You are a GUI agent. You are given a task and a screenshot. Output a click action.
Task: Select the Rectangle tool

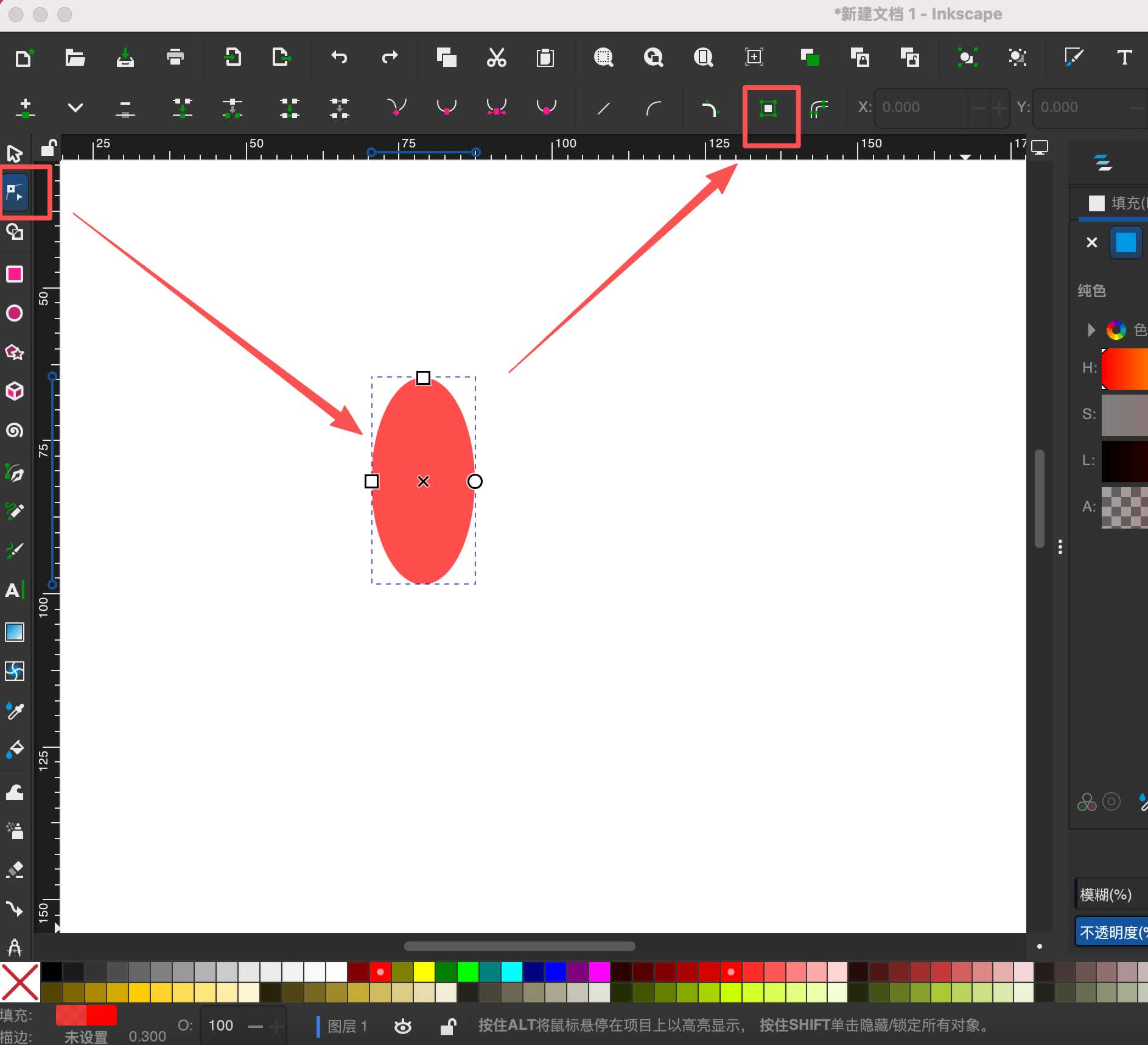point(15,275)
